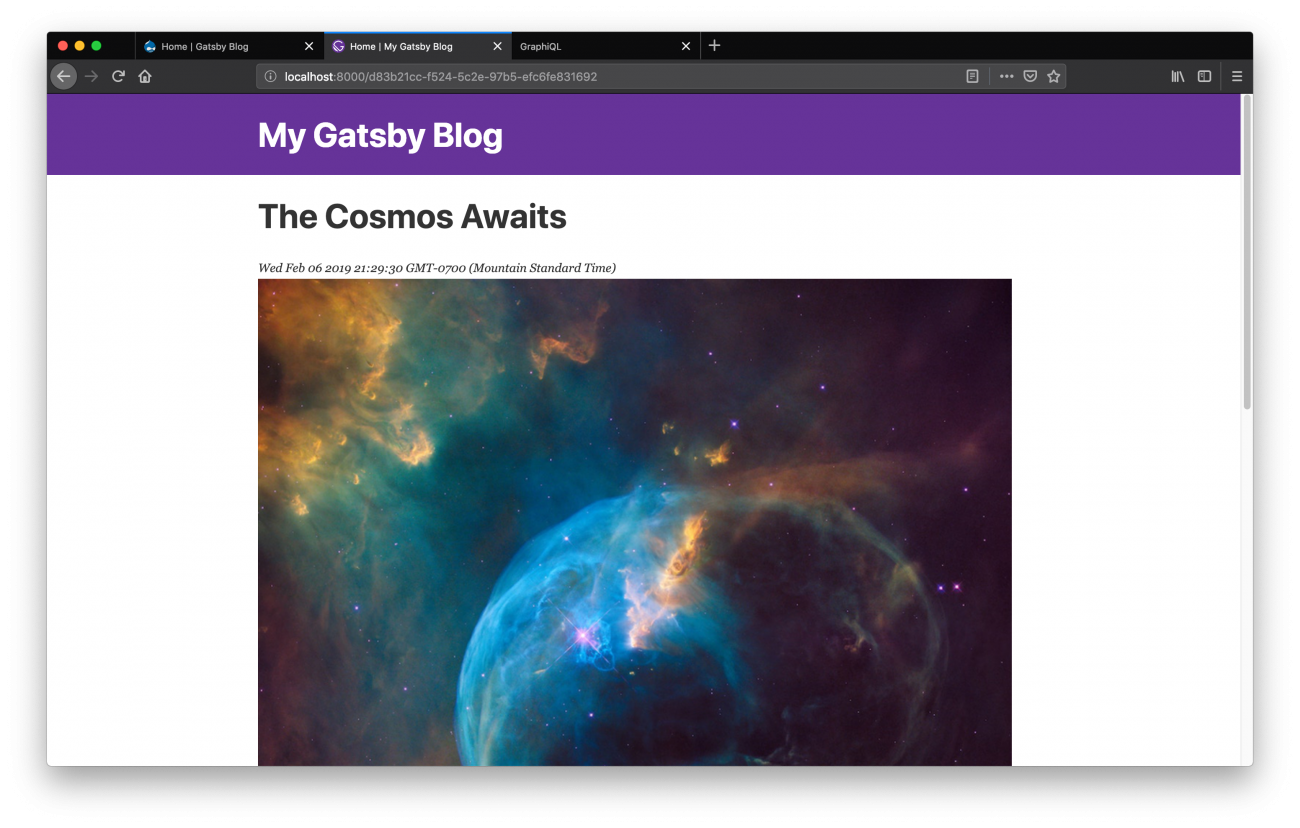
Task: Click The Cosmos Awaits post title
Action: [x=412, y=216]
